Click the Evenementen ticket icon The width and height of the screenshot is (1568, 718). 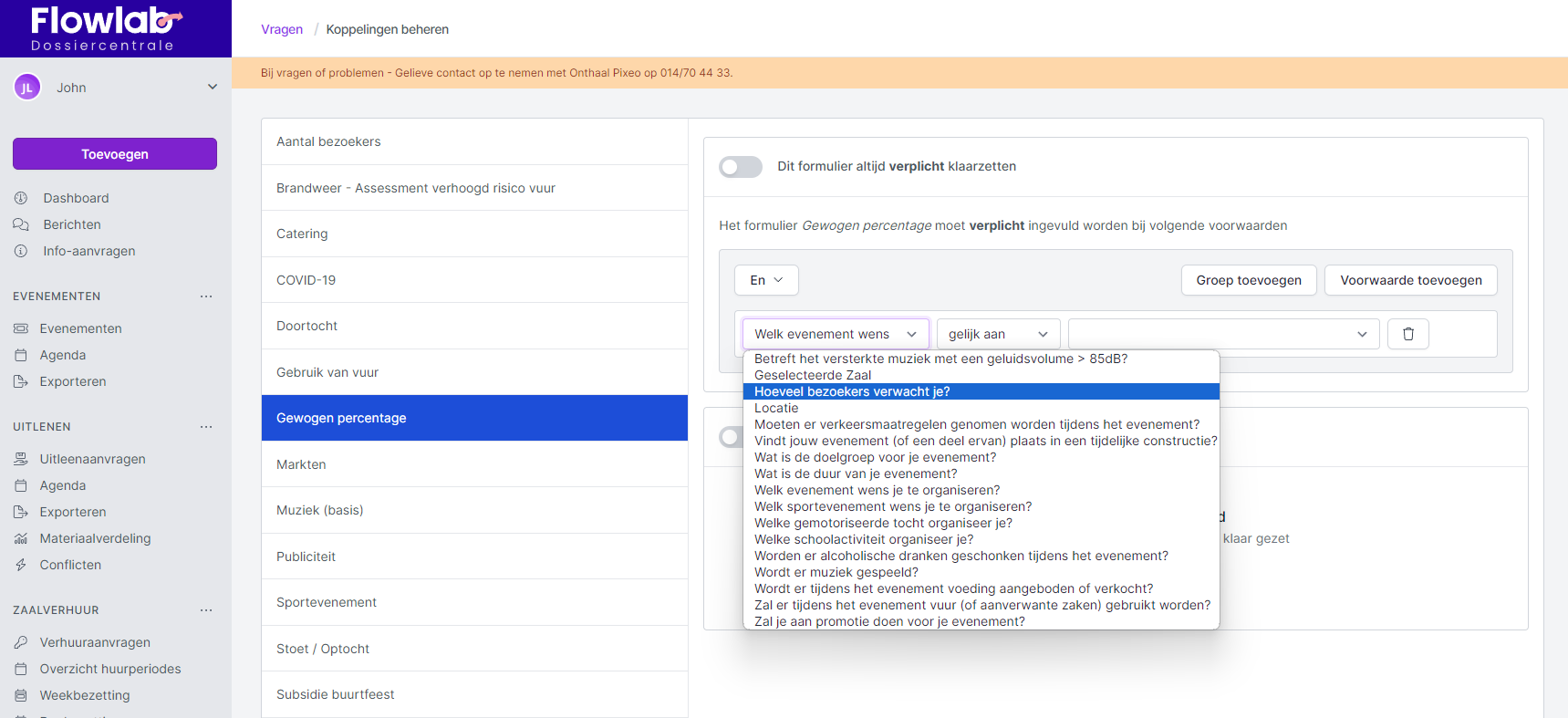click(21, 328)
